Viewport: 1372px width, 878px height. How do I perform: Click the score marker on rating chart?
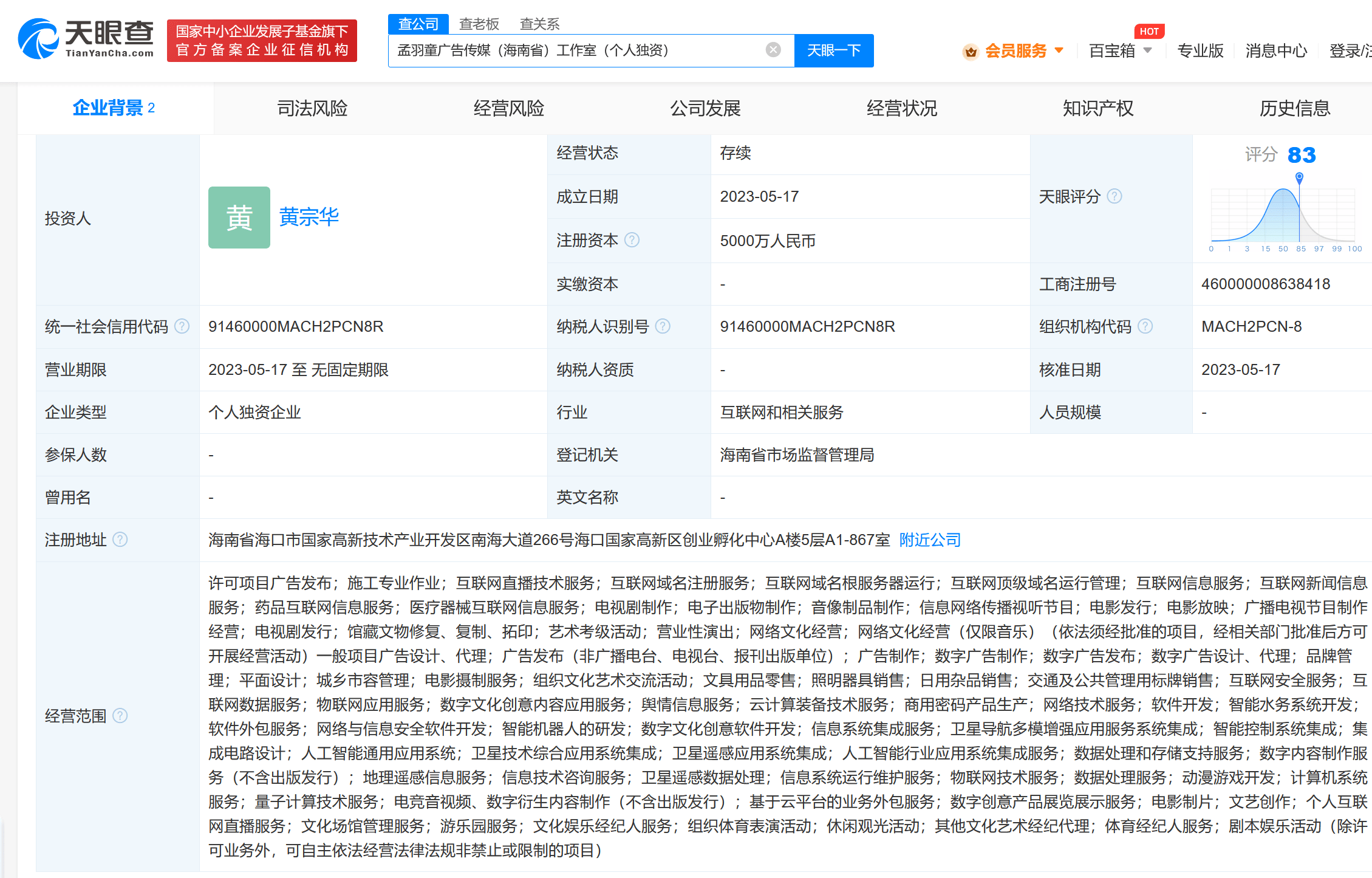coord(1299,177)
